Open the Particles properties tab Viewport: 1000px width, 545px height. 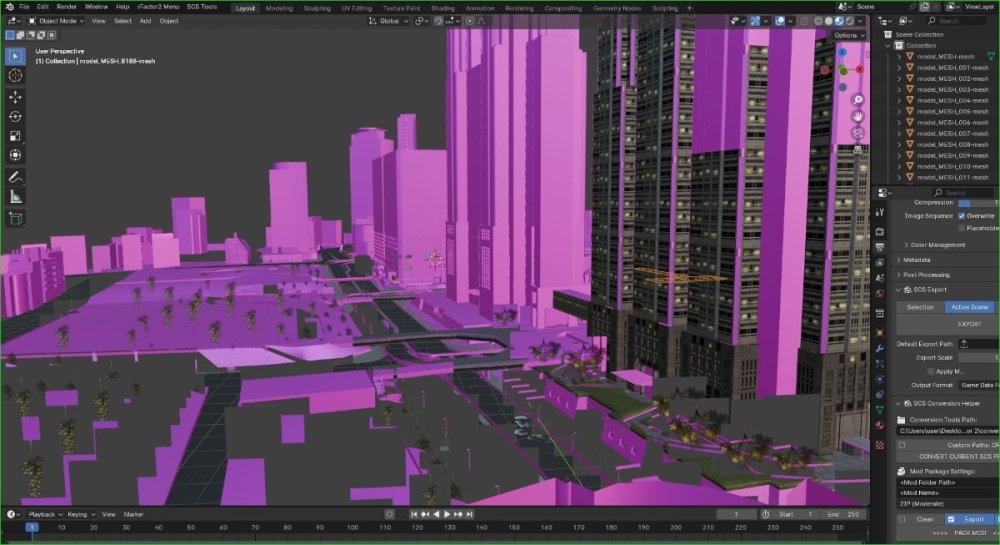point(880,363)
